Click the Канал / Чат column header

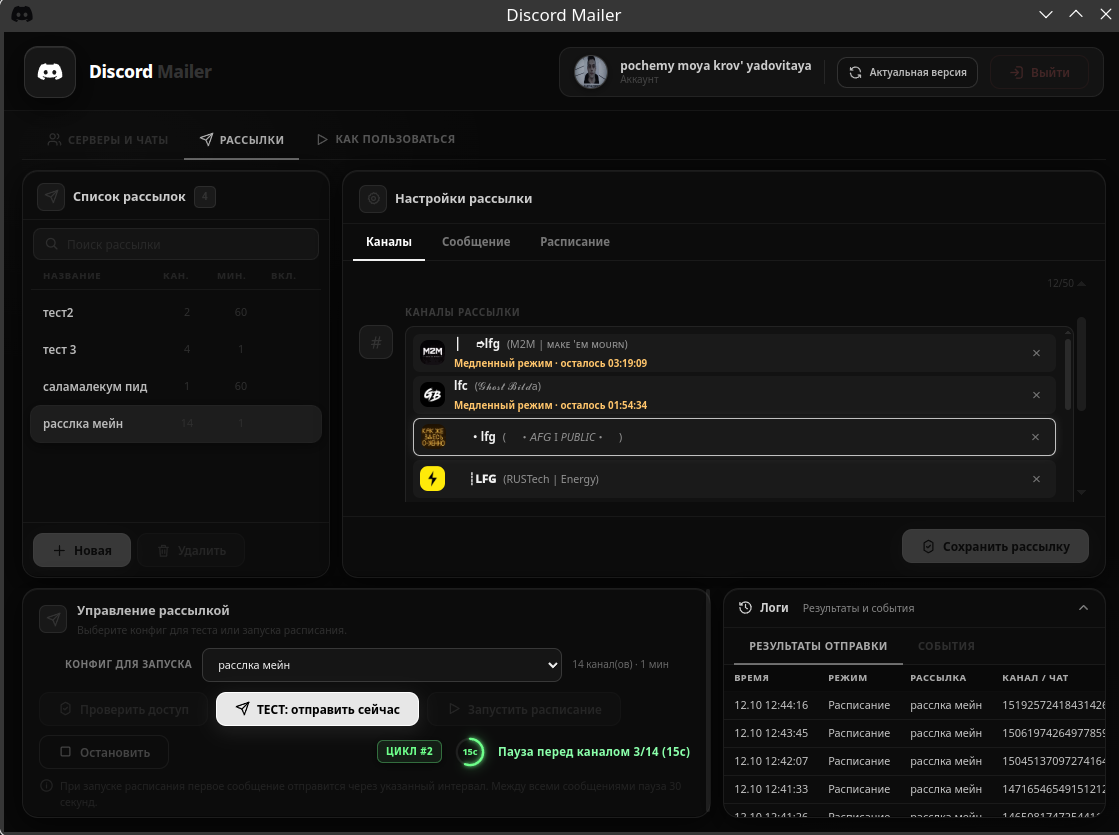click(1035, 678)
